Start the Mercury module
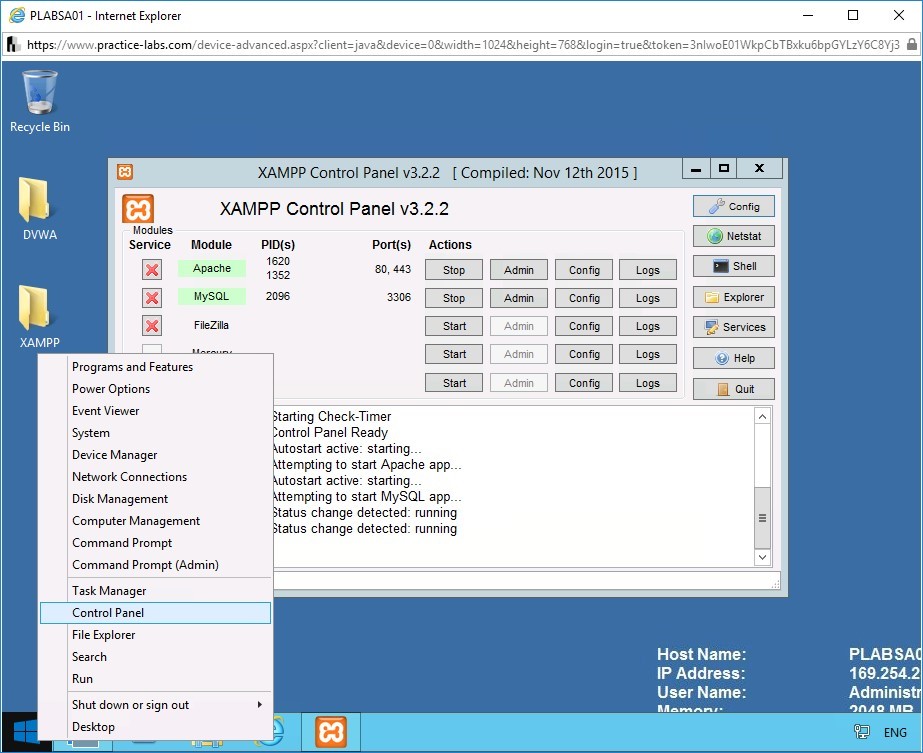923x753 pixels. [x=454, y=354]
